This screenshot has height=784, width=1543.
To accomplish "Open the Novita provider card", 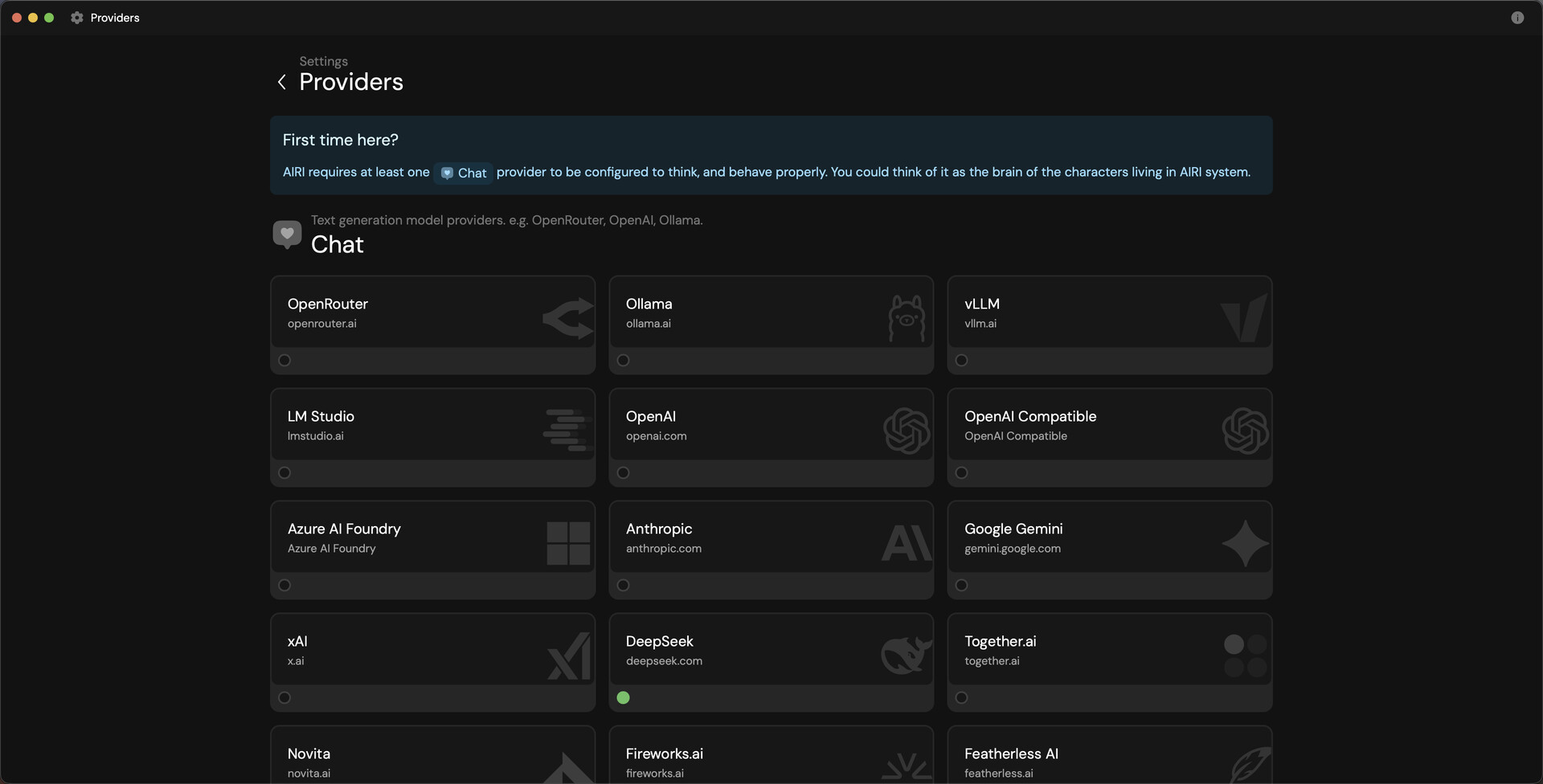I will 432,755.
